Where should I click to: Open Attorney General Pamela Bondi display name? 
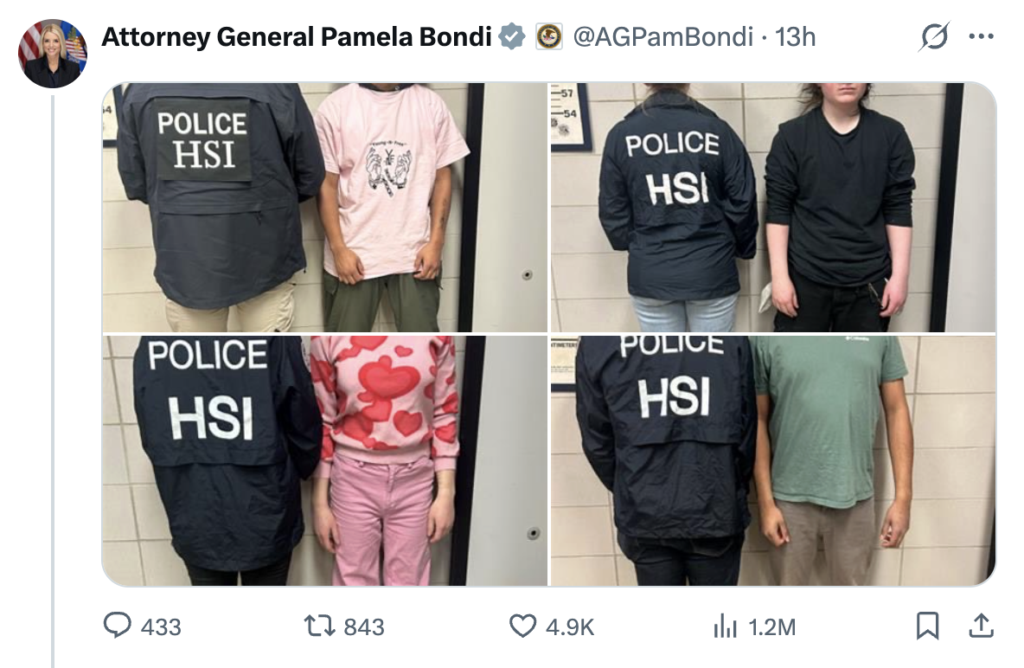pos(296,37)
